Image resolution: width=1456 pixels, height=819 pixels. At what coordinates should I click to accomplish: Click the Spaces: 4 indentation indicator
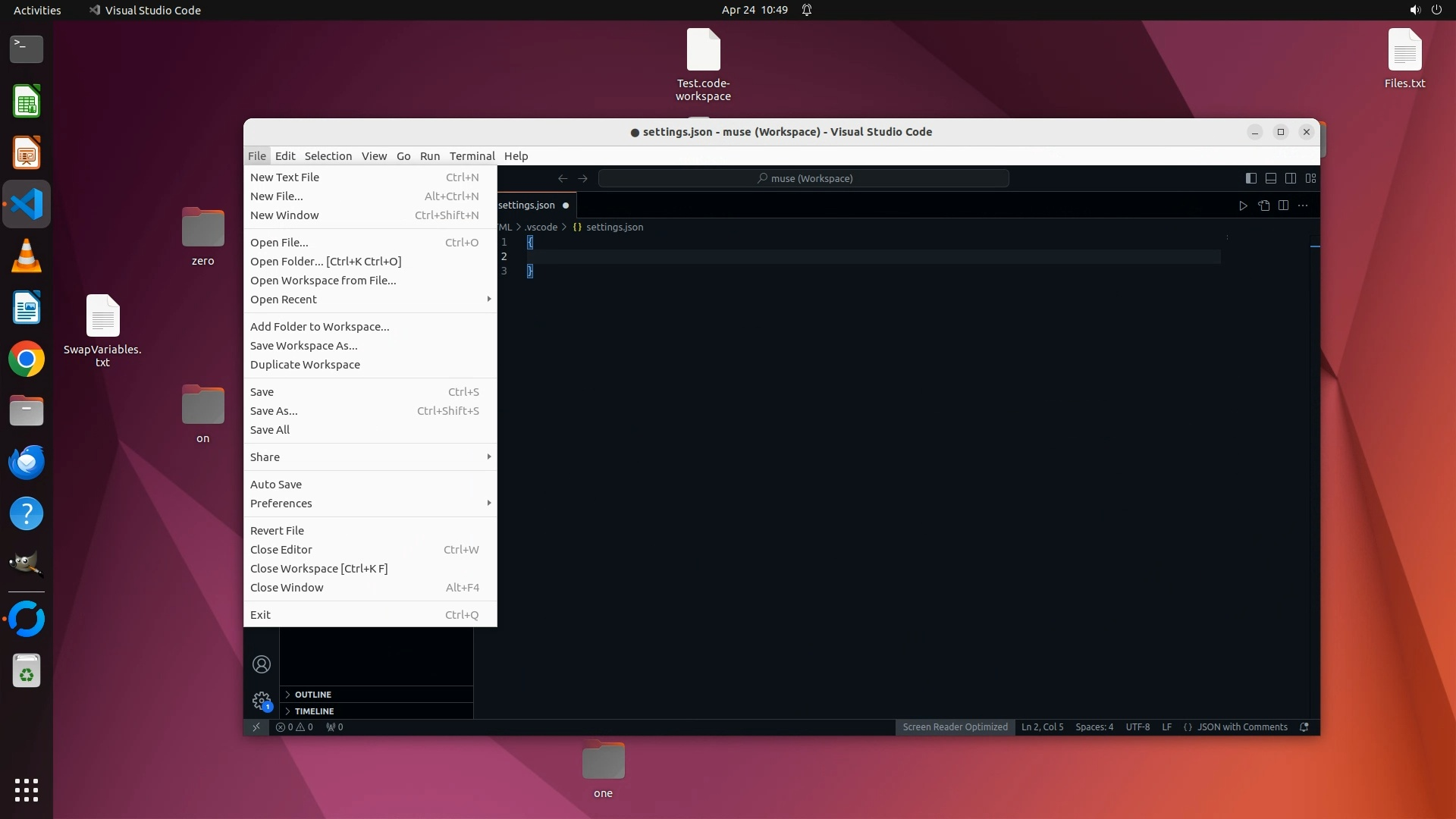[1094, 726]
